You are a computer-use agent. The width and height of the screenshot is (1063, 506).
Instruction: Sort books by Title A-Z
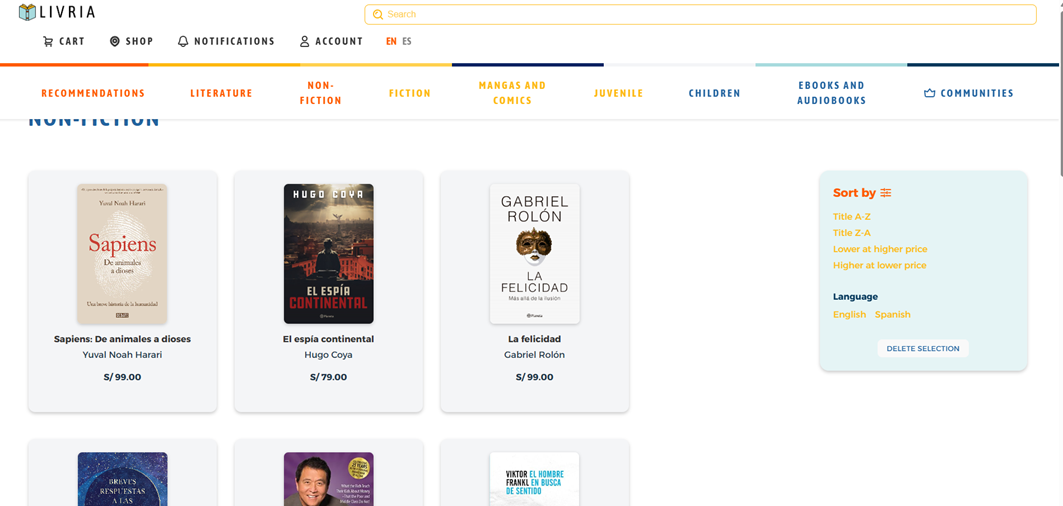coord(851,217)
